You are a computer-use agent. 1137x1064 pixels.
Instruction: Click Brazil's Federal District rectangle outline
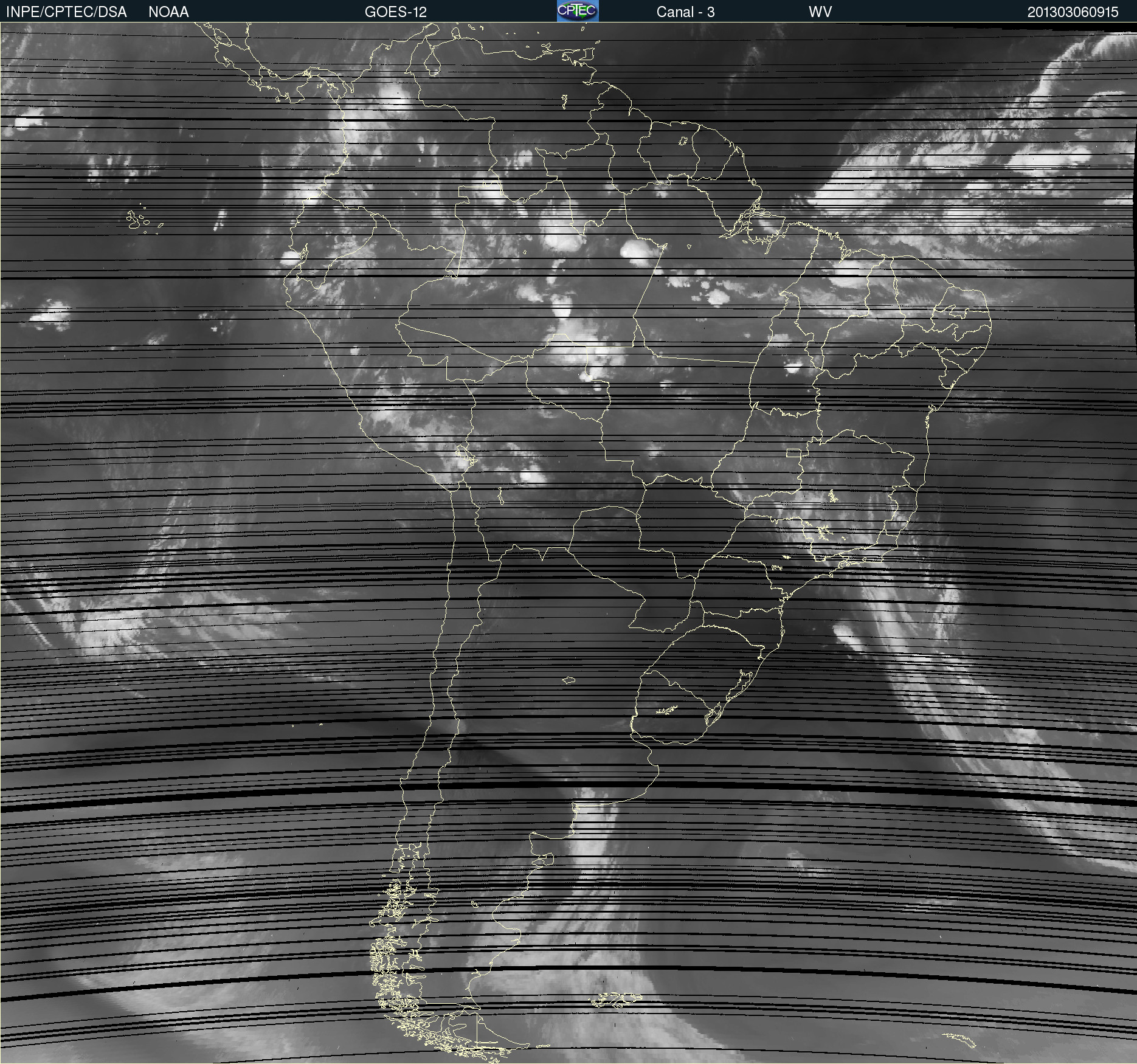click(793, 453)
